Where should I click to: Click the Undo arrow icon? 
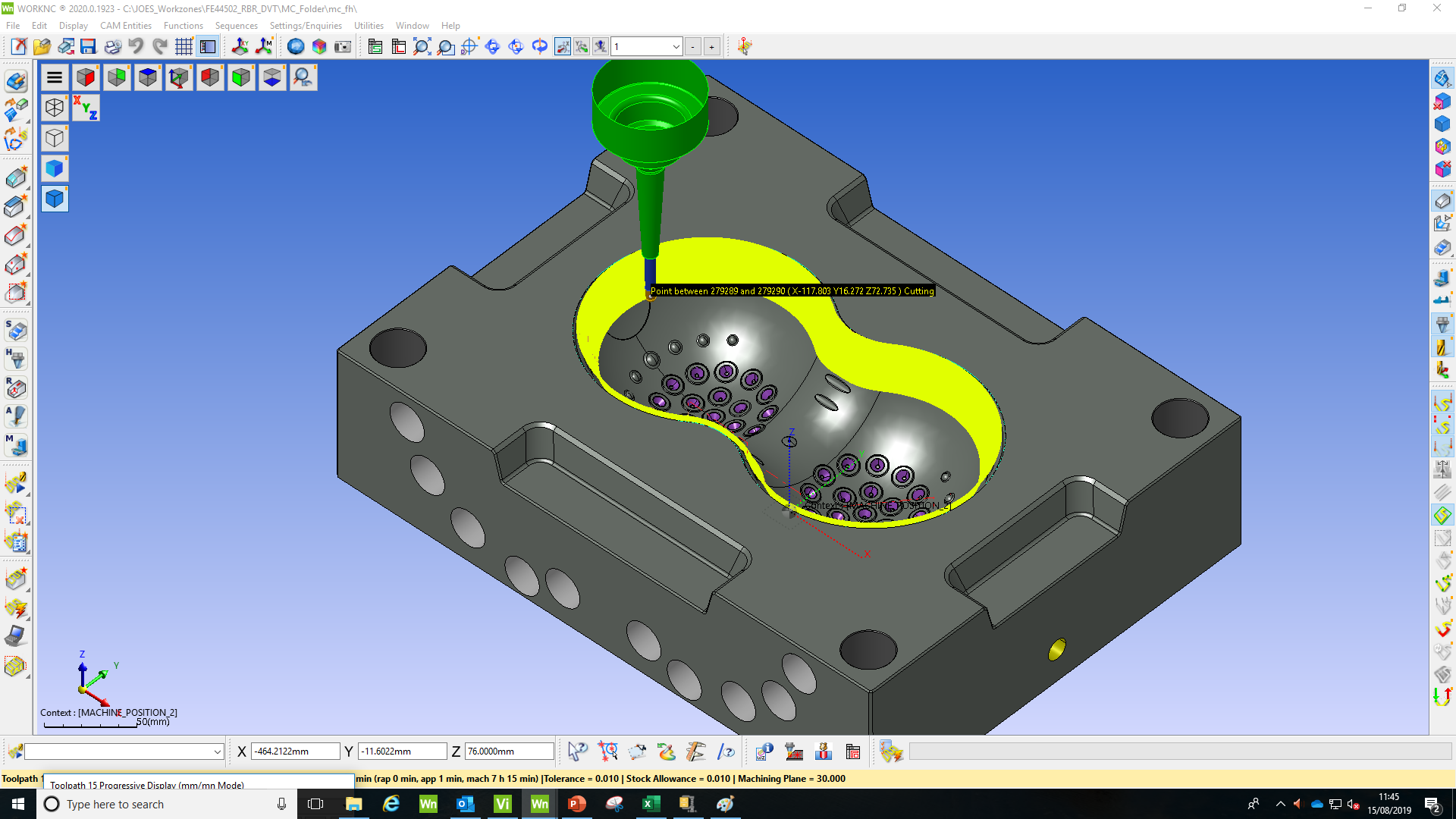(136, 47)
